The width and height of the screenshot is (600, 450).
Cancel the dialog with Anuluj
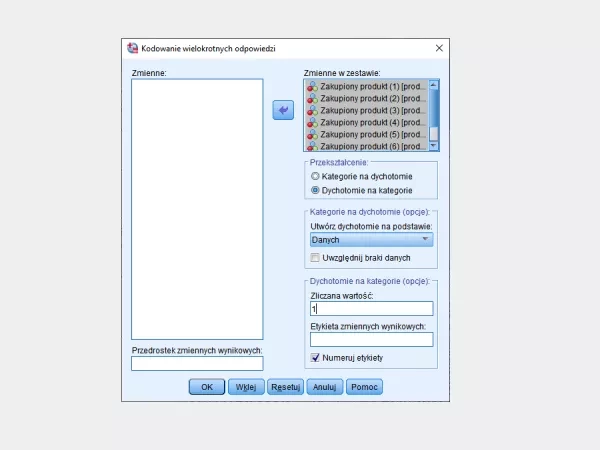point(324,386)
